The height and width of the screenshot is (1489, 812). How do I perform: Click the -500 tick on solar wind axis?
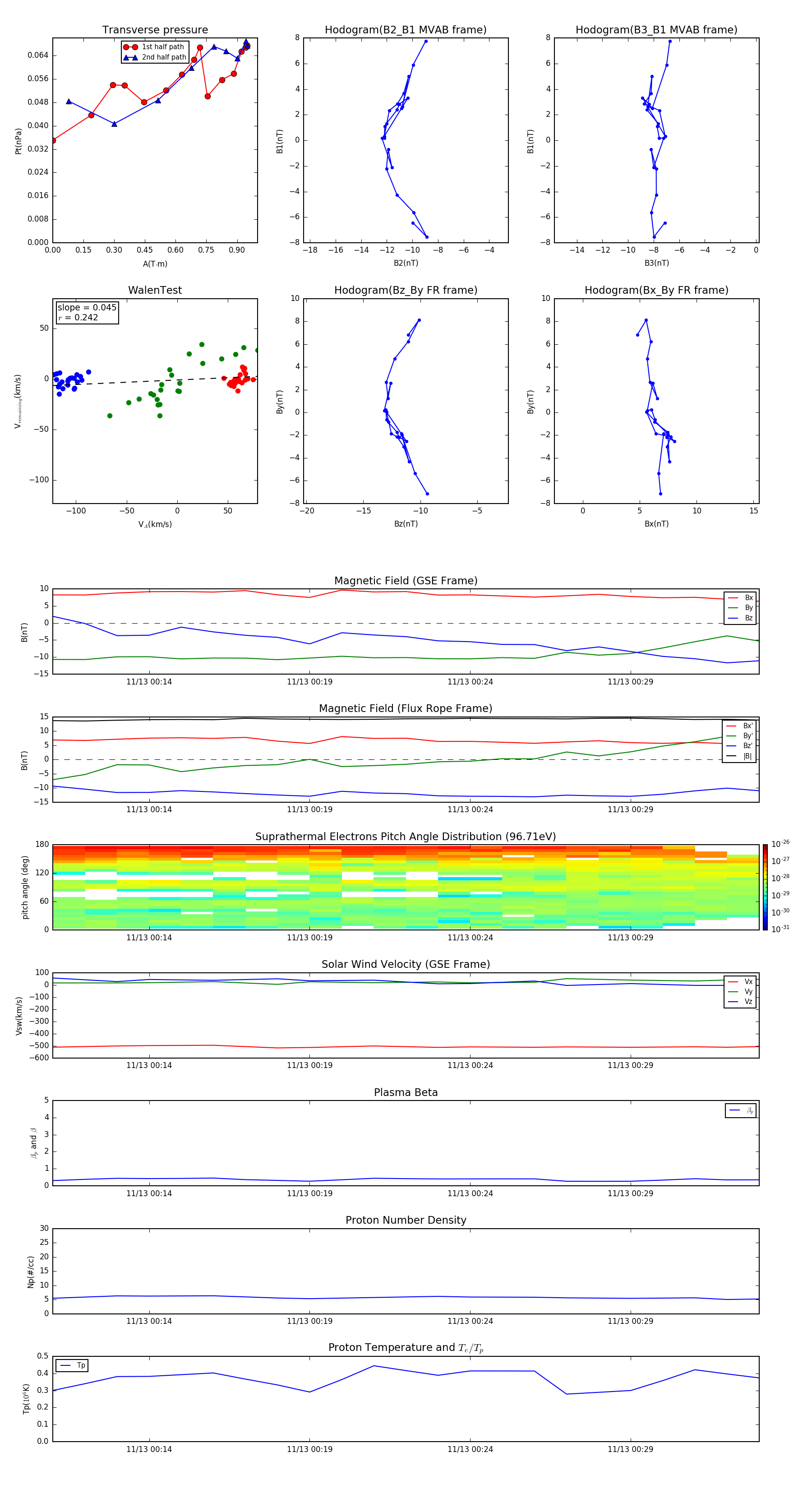(x=39, y=1045)
